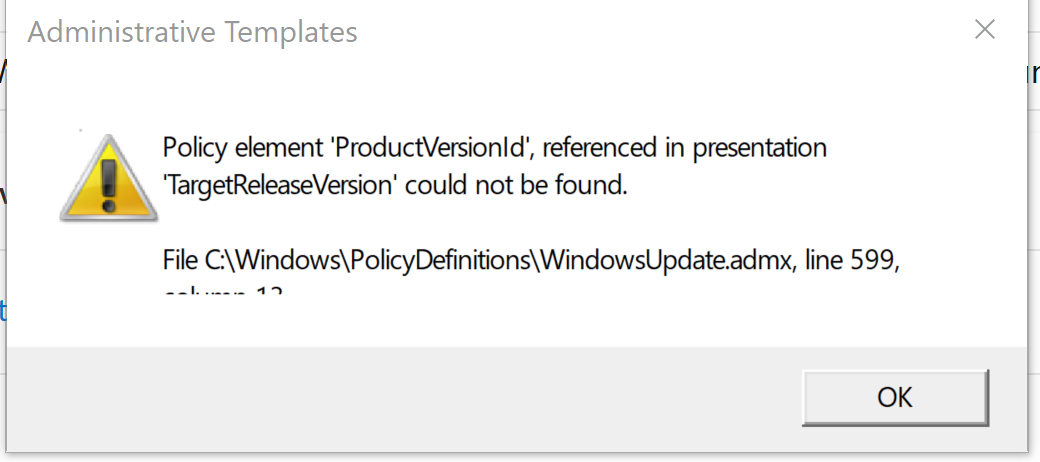The height and width of the screenshot is (462, 1040).
Task: Click the blue link fragment at left edge
Action: click(3, 310)
